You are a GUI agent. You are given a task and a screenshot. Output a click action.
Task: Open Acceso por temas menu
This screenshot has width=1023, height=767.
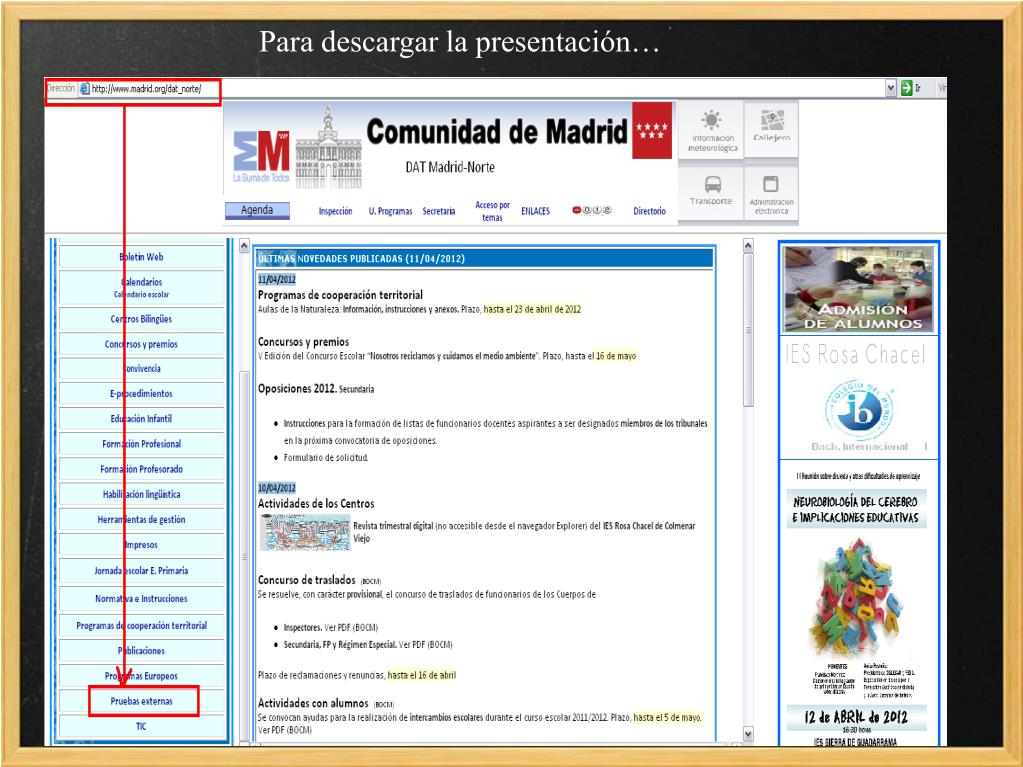492,211
